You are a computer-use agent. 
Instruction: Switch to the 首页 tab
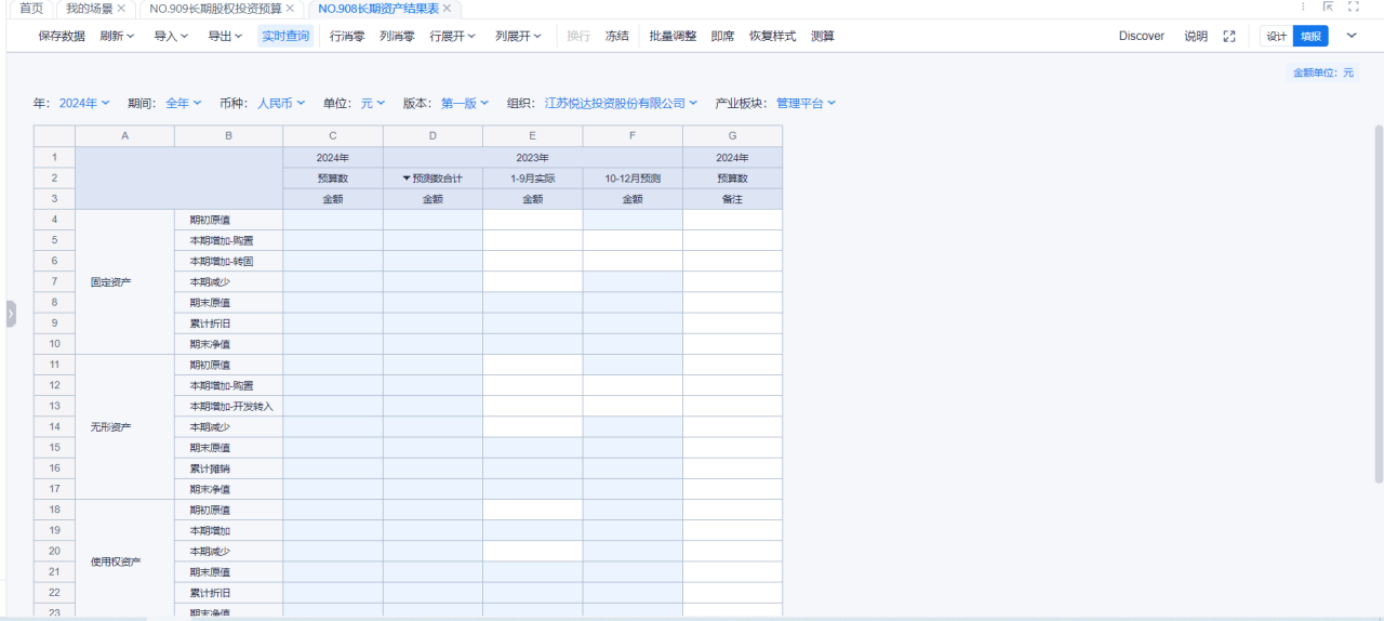click(x=31, y=8)
